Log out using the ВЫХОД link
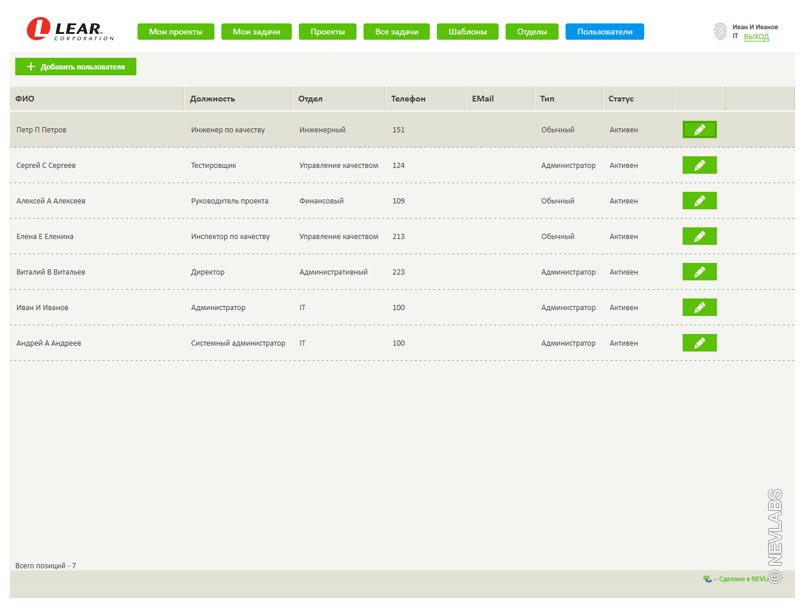 pyautogui.click(x=756, y=37)
